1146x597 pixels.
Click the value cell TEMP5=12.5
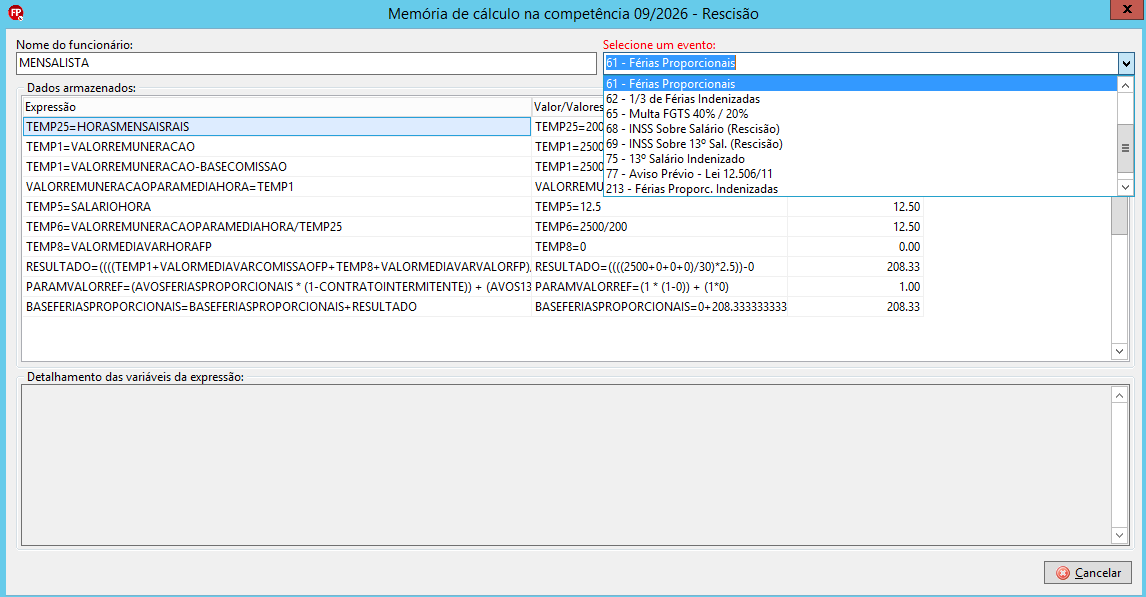tap(659, 207)
